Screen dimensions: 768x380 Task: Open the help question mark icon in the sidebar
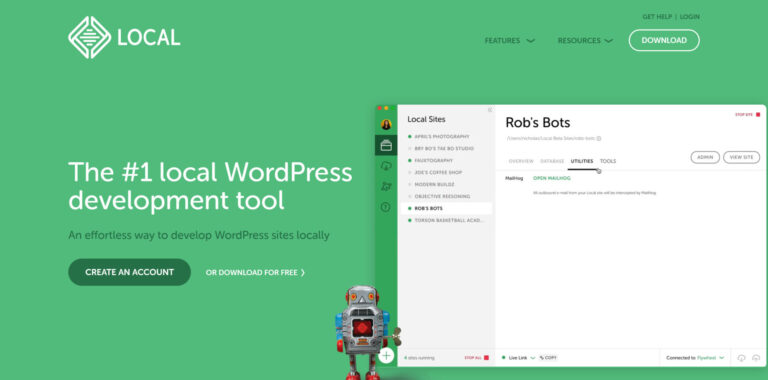pyautogui.click(x=386, y=207)
